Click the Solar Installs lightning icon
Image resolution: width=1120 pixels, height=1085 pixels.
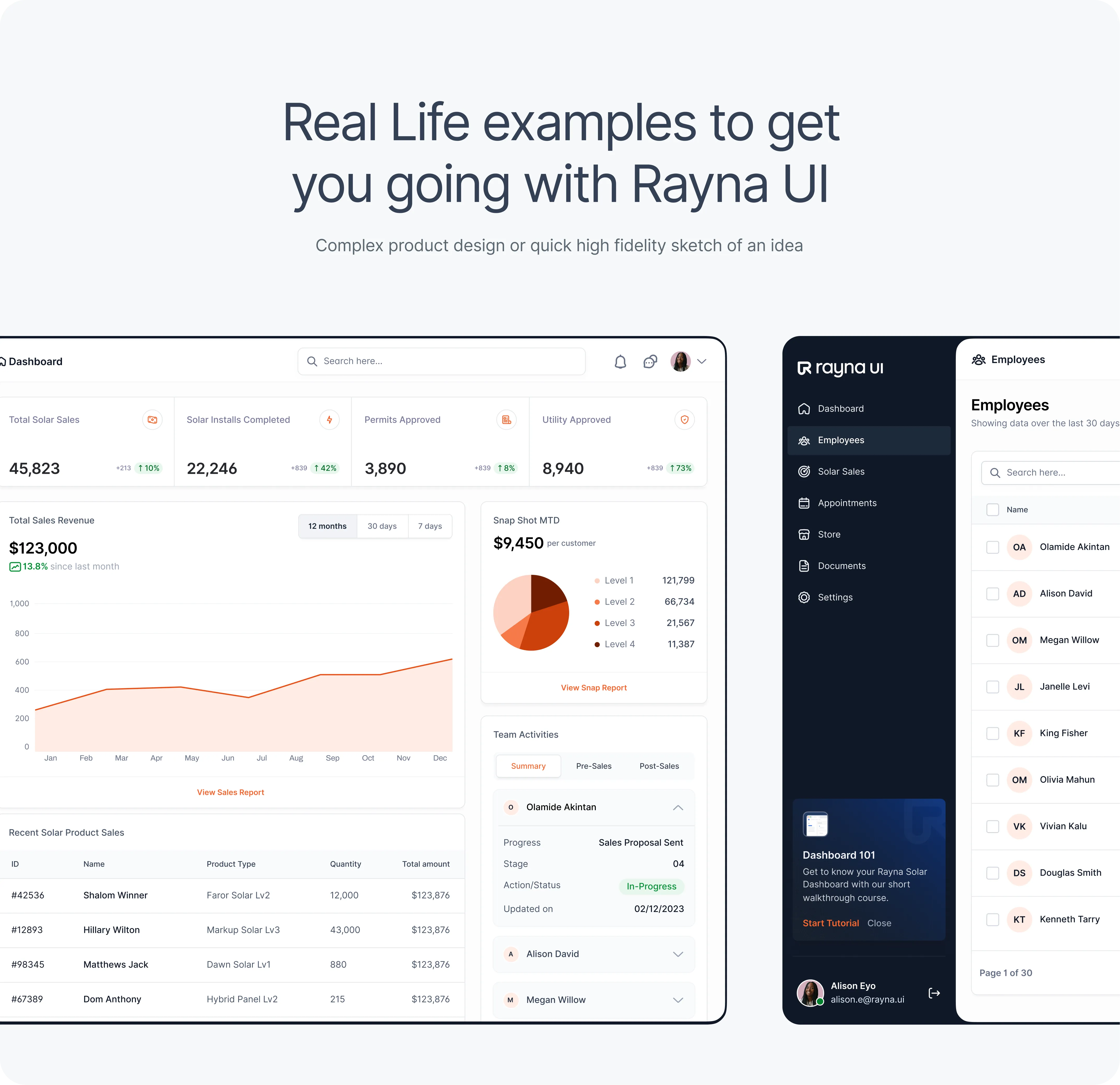point(329,420)
